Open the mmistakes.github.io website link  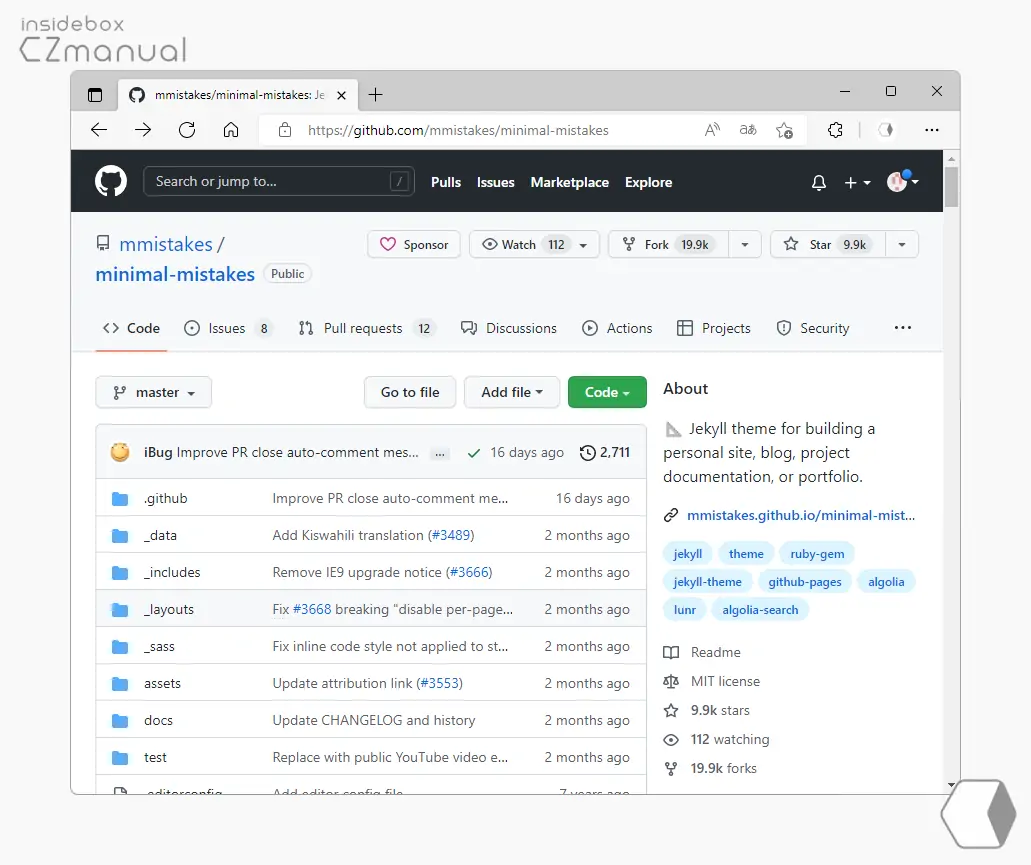click(x=800, y=515)
